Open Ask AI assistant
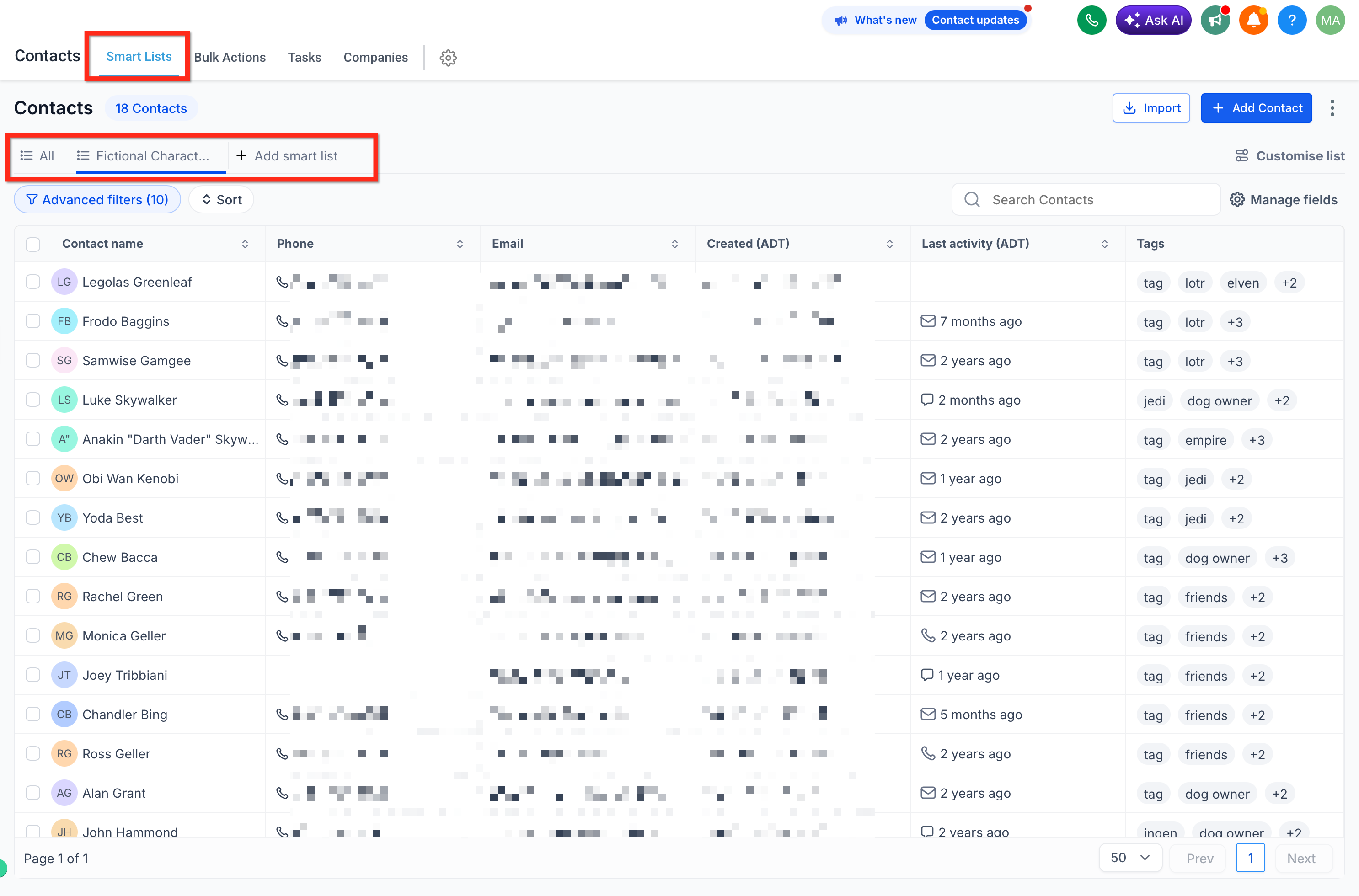The width and height of the screenshot is (1359, 896). [1153, 21]
